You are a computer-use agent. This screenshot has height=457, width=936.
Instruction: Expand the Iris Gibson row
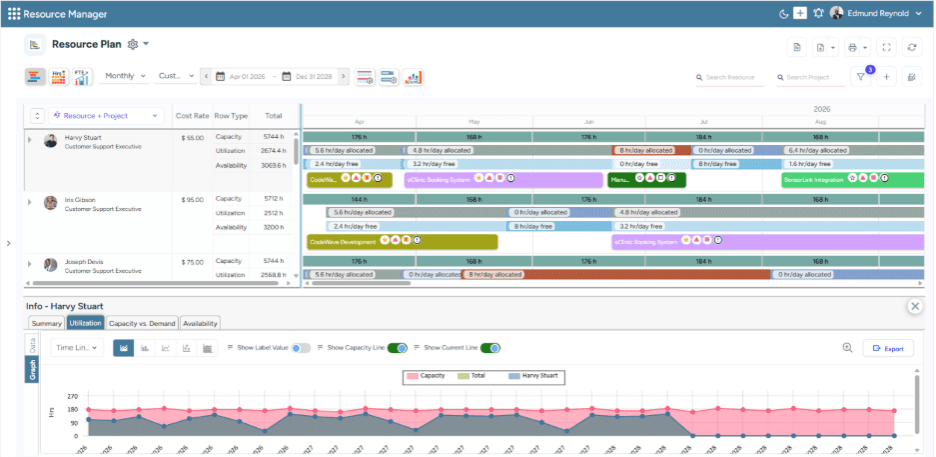pos(29,202)
